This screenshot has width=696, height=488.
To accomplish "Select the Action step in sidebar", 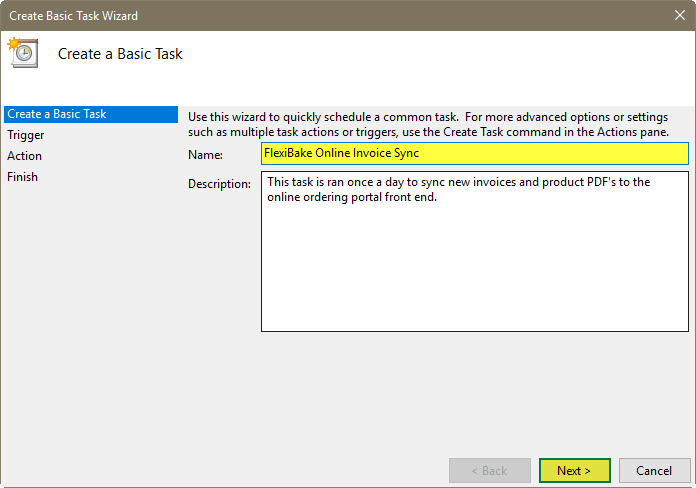I will pos(24,156).
